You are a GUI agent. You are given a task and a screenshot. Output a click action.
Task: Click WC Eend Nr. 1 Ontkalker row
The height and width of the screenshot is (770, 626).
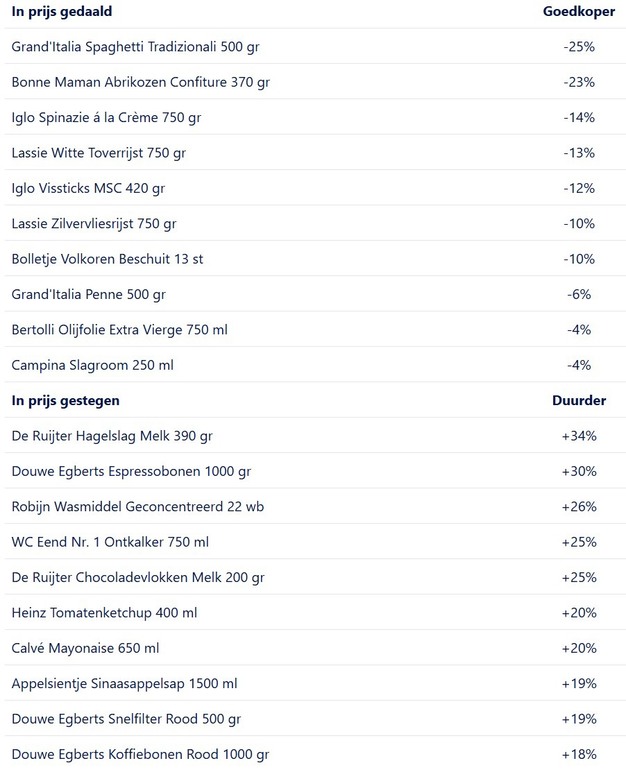[x=110, y=542]
